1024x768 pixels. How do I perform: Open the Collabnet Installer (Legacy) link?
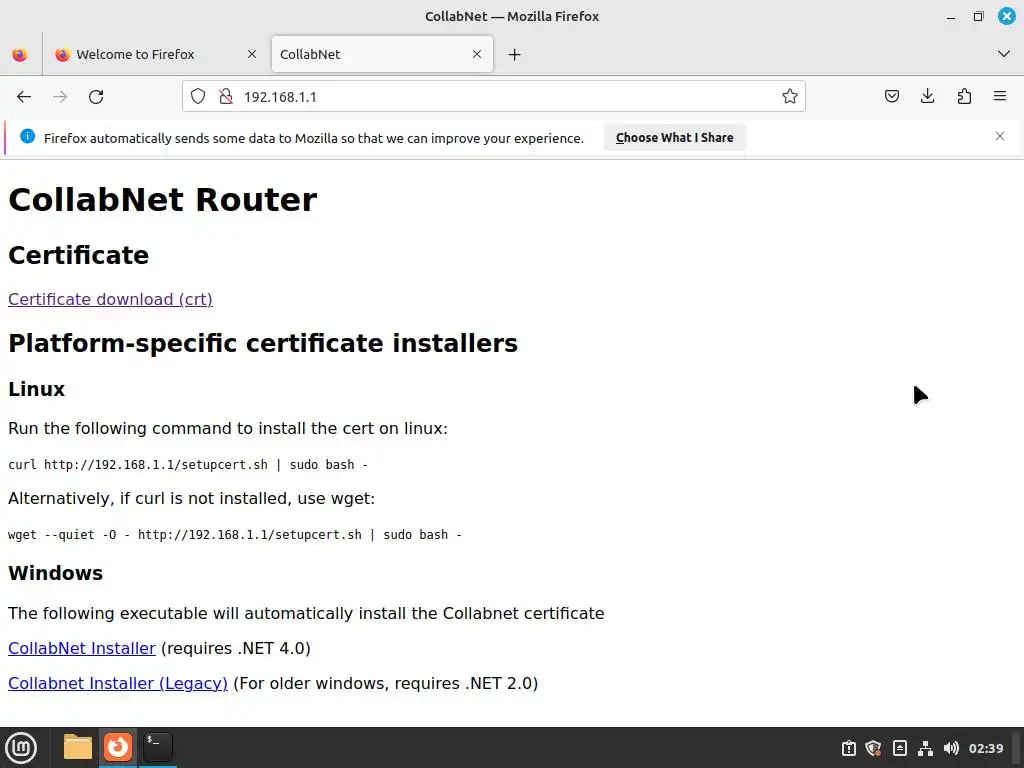118,683
